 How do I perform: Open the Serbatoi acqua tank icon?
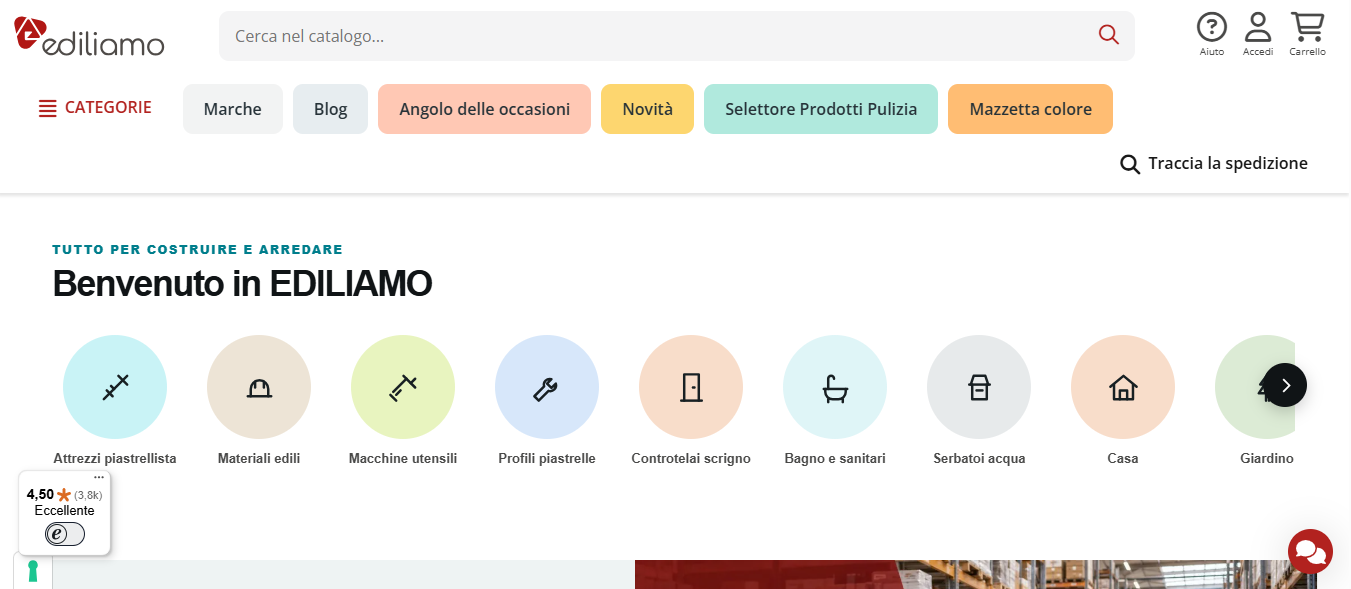pyautogui.click(x=979, y=387)
